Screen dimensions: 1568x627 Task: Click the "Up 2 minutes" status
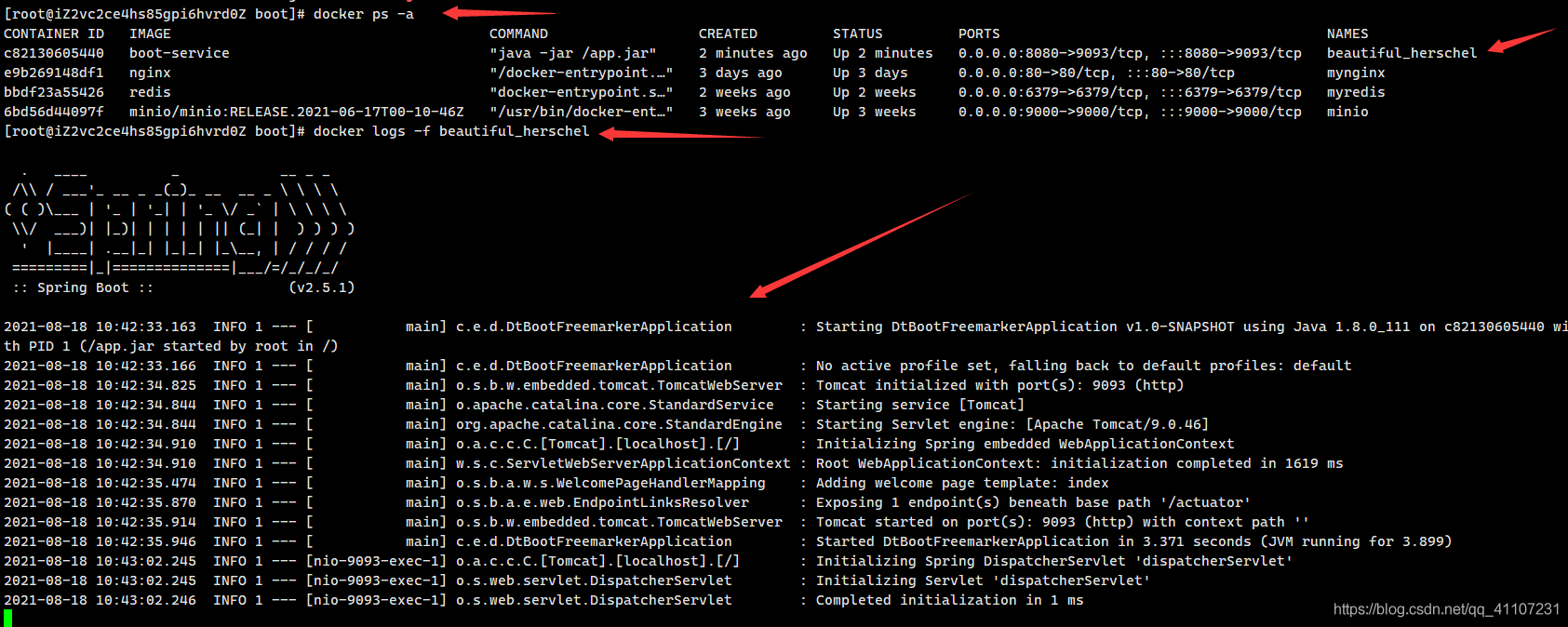coord(883,53)
